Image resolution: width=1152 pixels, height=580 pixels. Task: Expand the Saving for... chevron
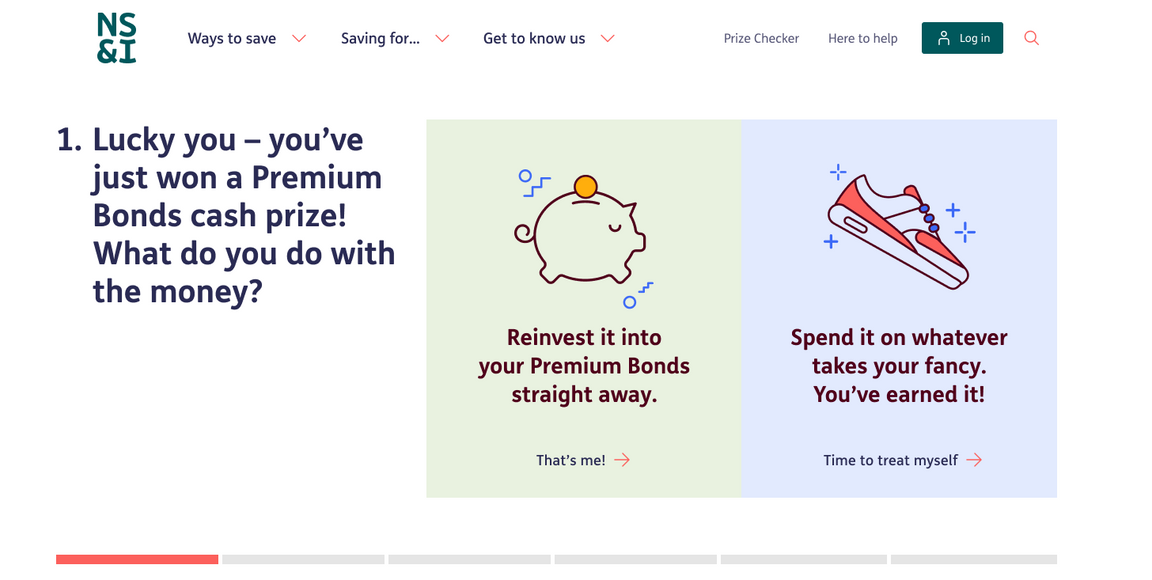click(x=442, y=39)
